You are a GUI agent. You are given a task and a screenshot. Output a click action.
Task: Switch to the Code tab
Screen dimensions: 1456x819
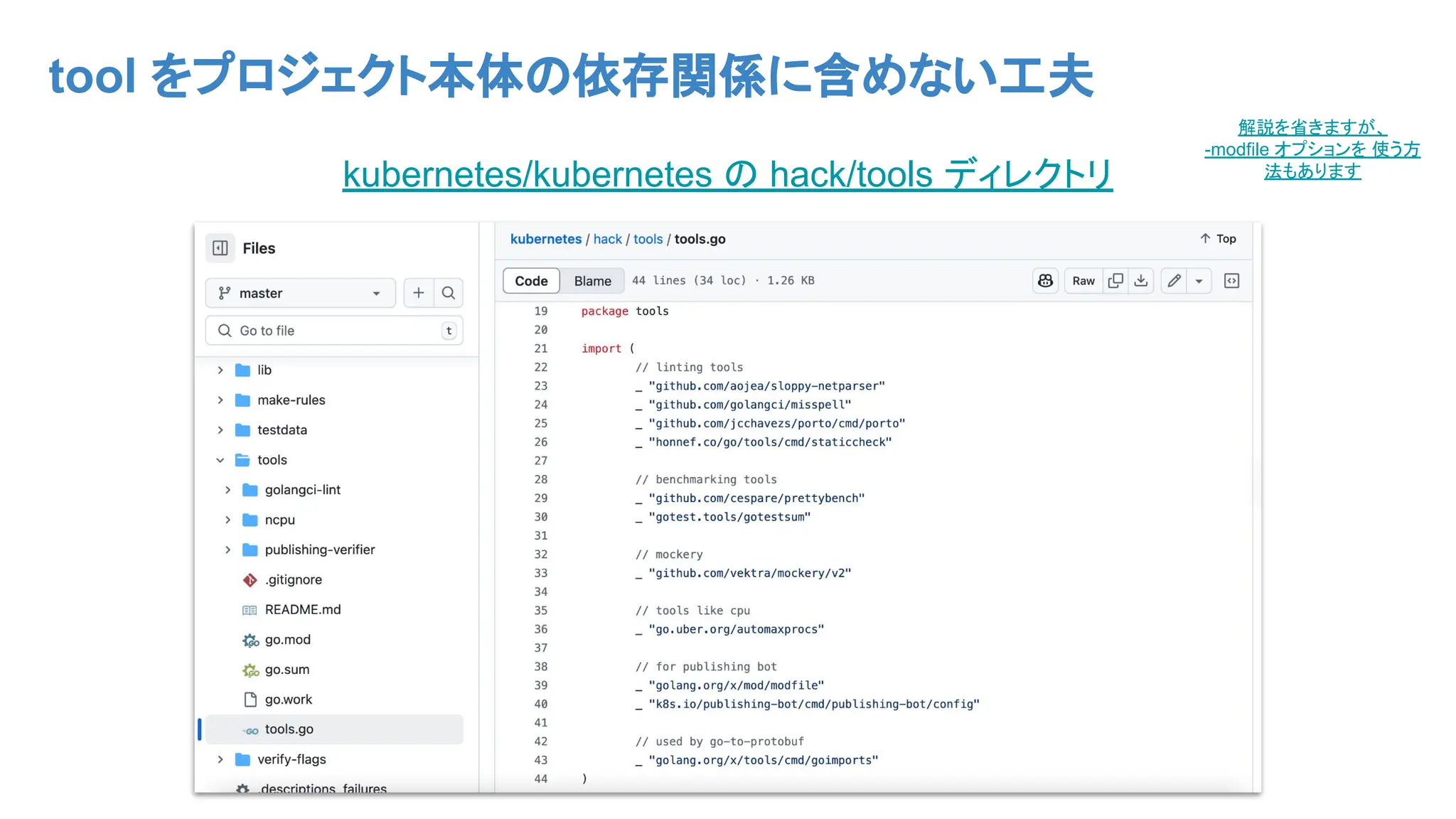coord(531,281)
